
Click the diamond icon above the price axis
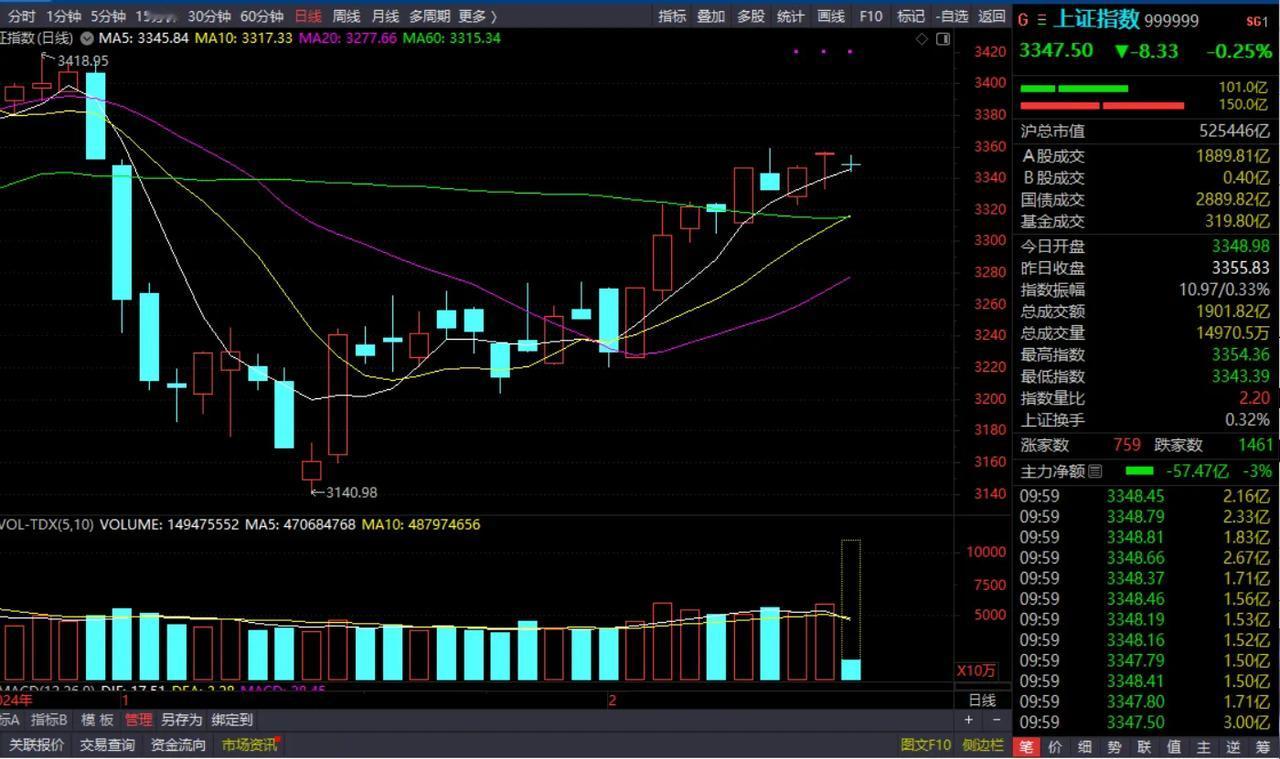click(922, 38)
